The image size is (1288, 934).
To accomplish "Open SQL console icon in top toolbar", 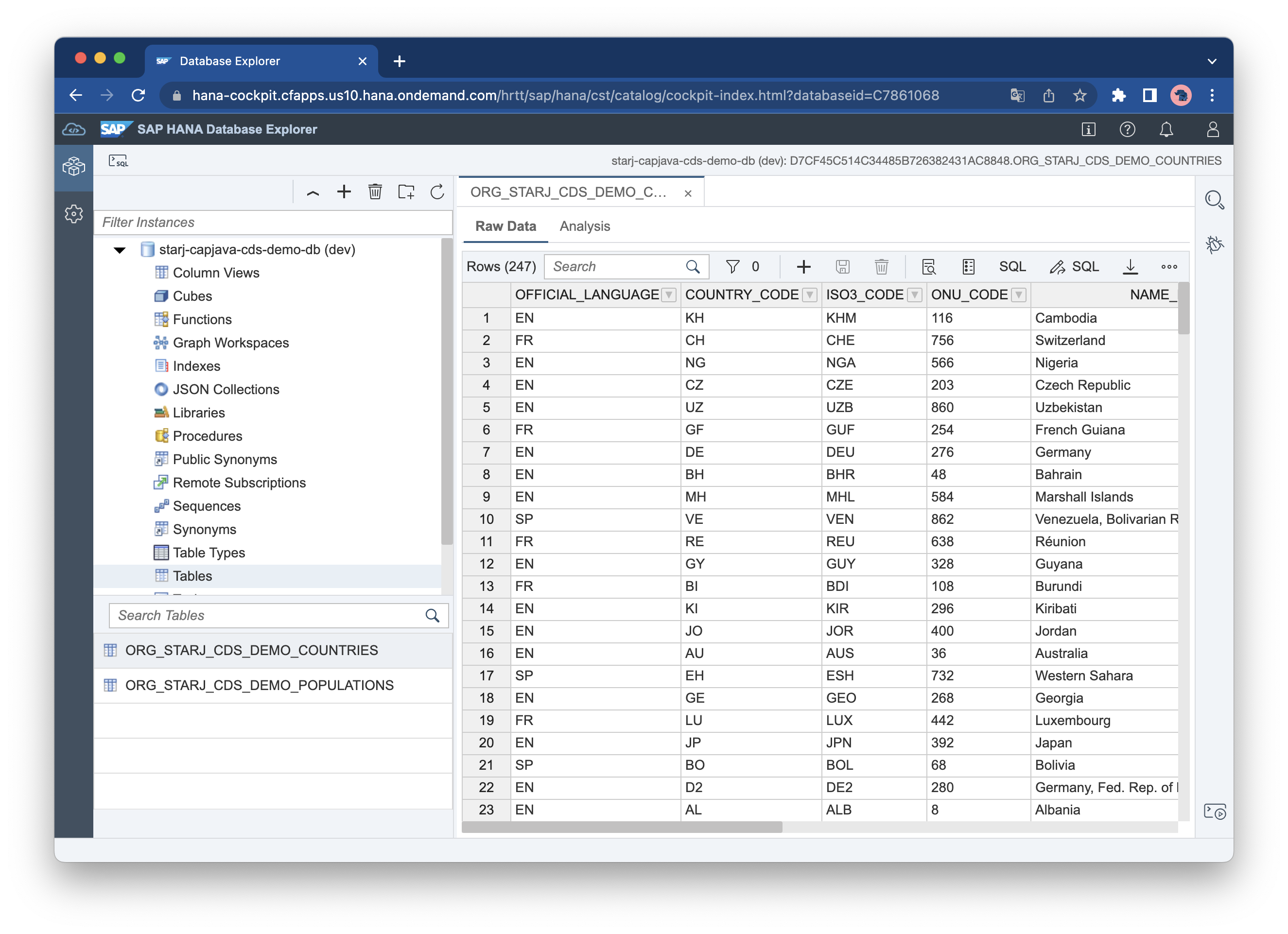I will 118,161.
